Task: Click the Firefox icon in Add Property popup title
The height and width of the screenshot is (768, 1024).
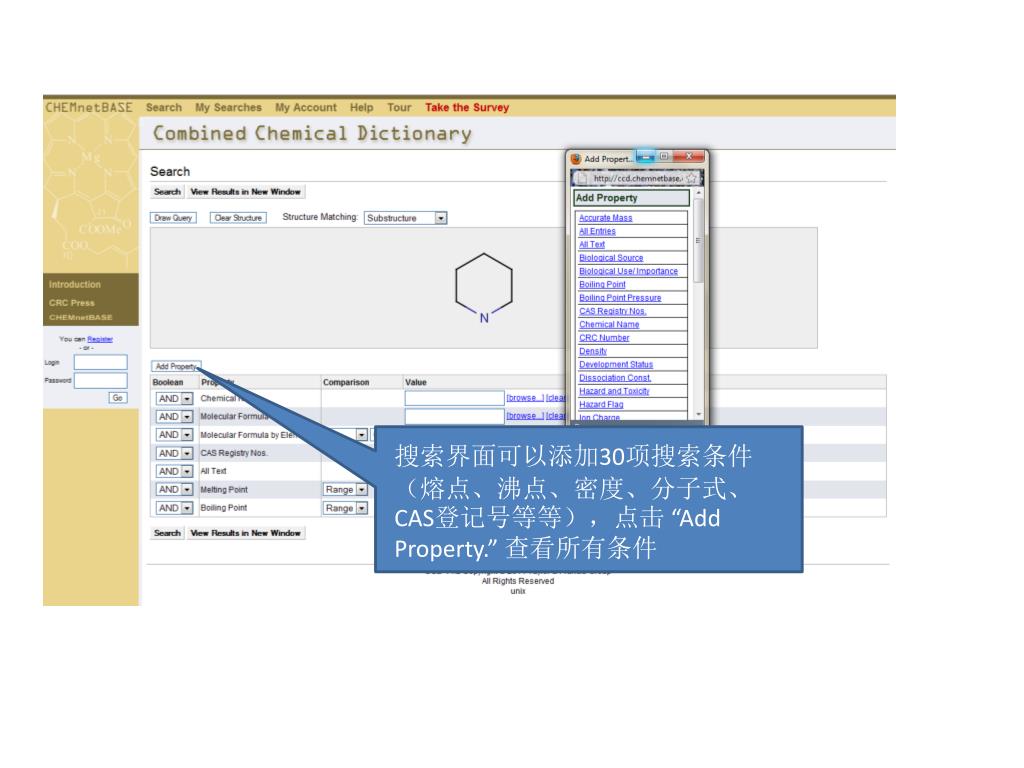Action: coord(576,159)
